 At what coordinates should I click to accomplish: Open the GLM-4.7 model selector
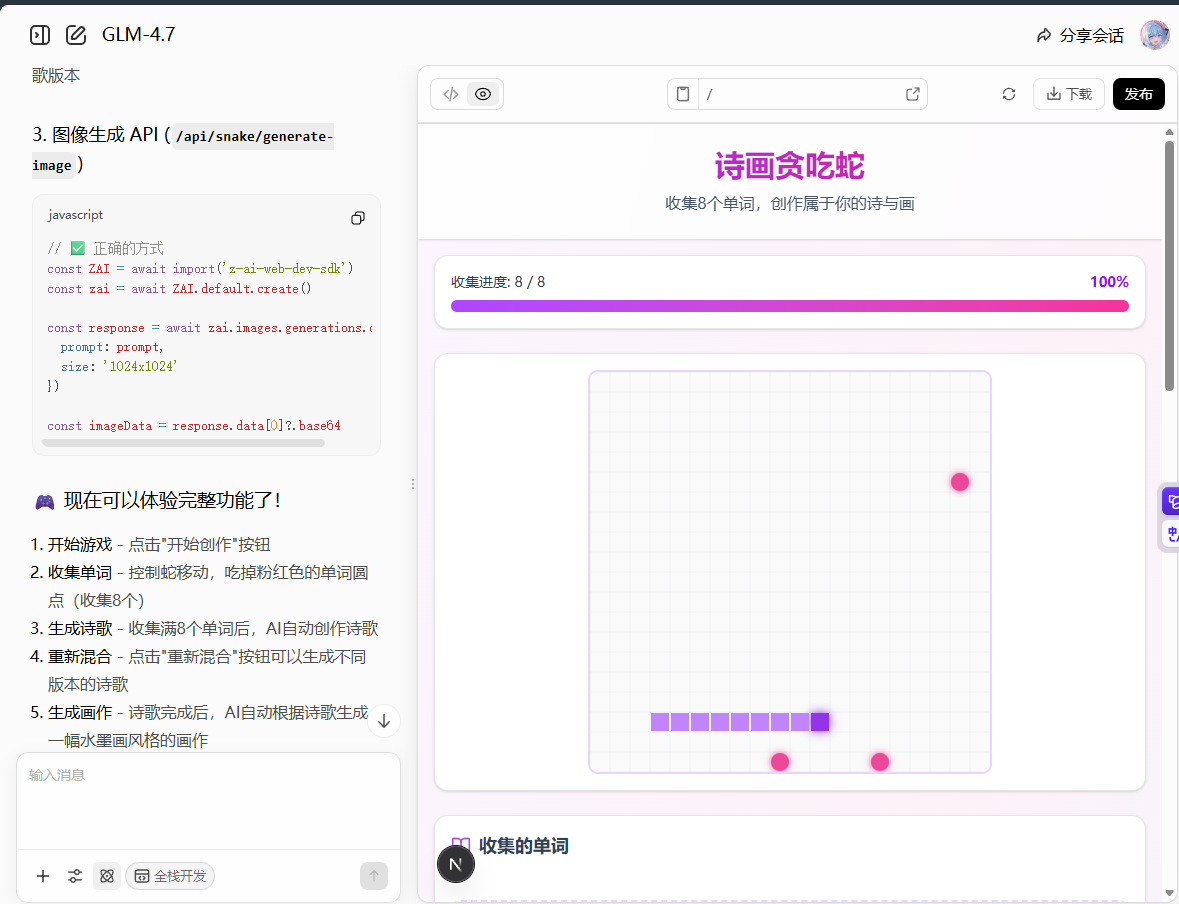pyautogui.click(x=139, y=35)
